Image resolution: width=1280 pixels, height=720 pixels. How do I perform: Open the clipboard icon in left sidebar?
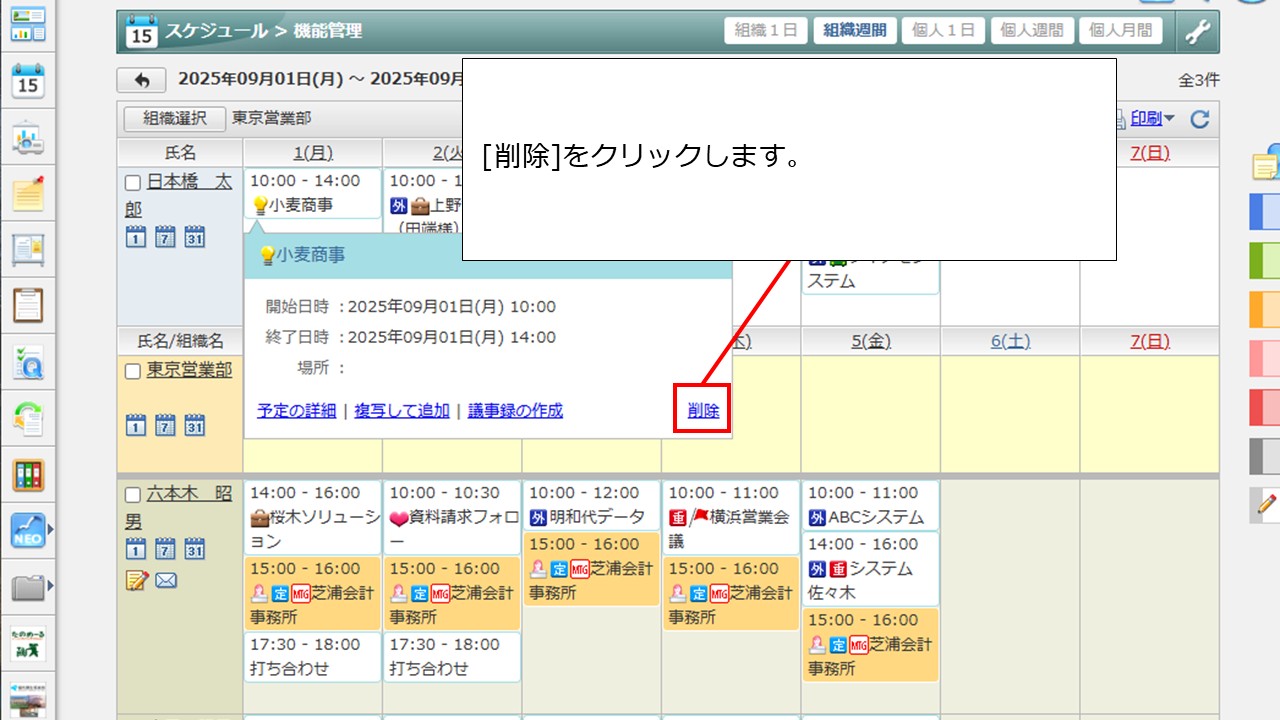pyautogui.click(x=28, y=304)
